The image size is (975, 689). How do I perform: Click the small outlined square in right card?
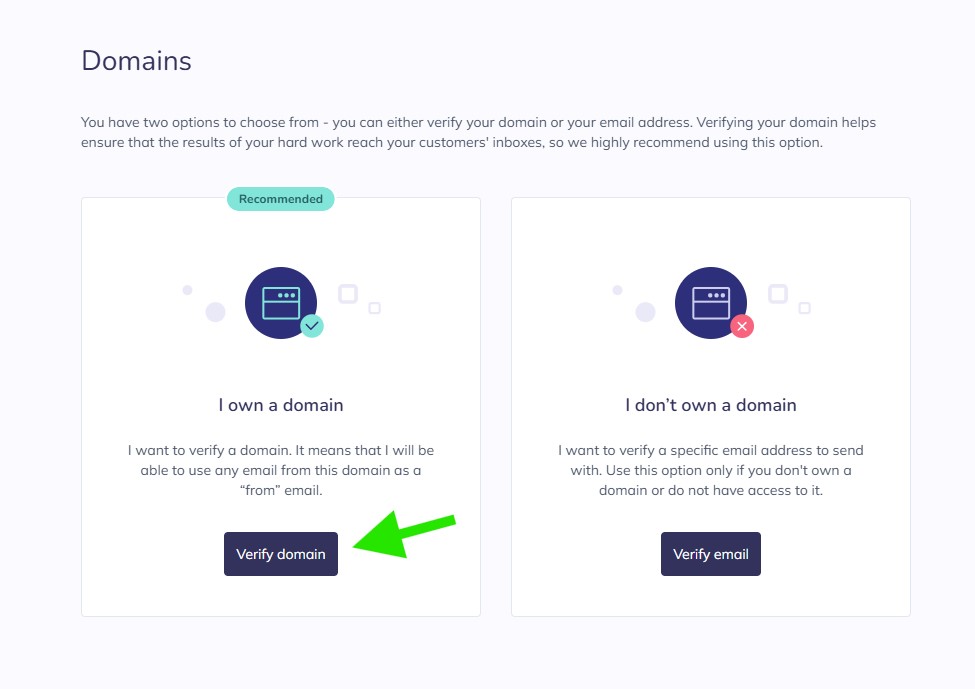coord(804,308)
